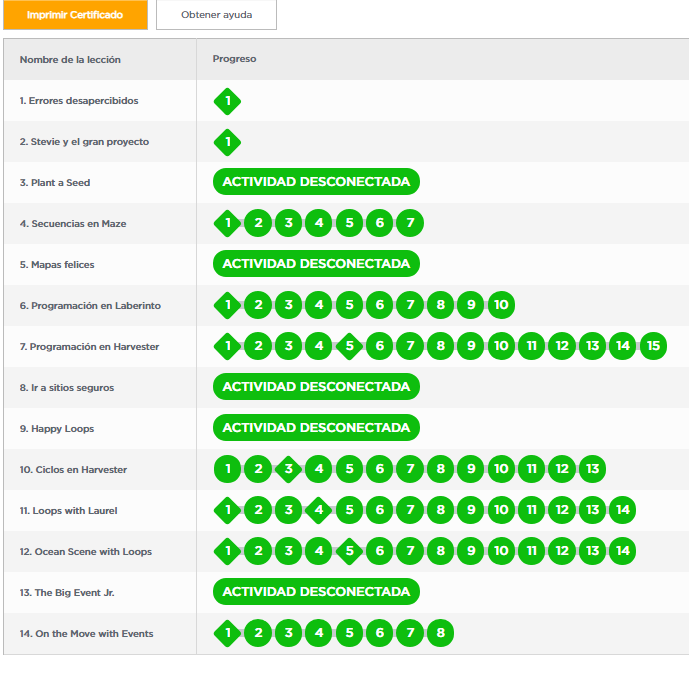
Task: Open The Big Event Jr. unplugged activity
Action: [316, 592]
